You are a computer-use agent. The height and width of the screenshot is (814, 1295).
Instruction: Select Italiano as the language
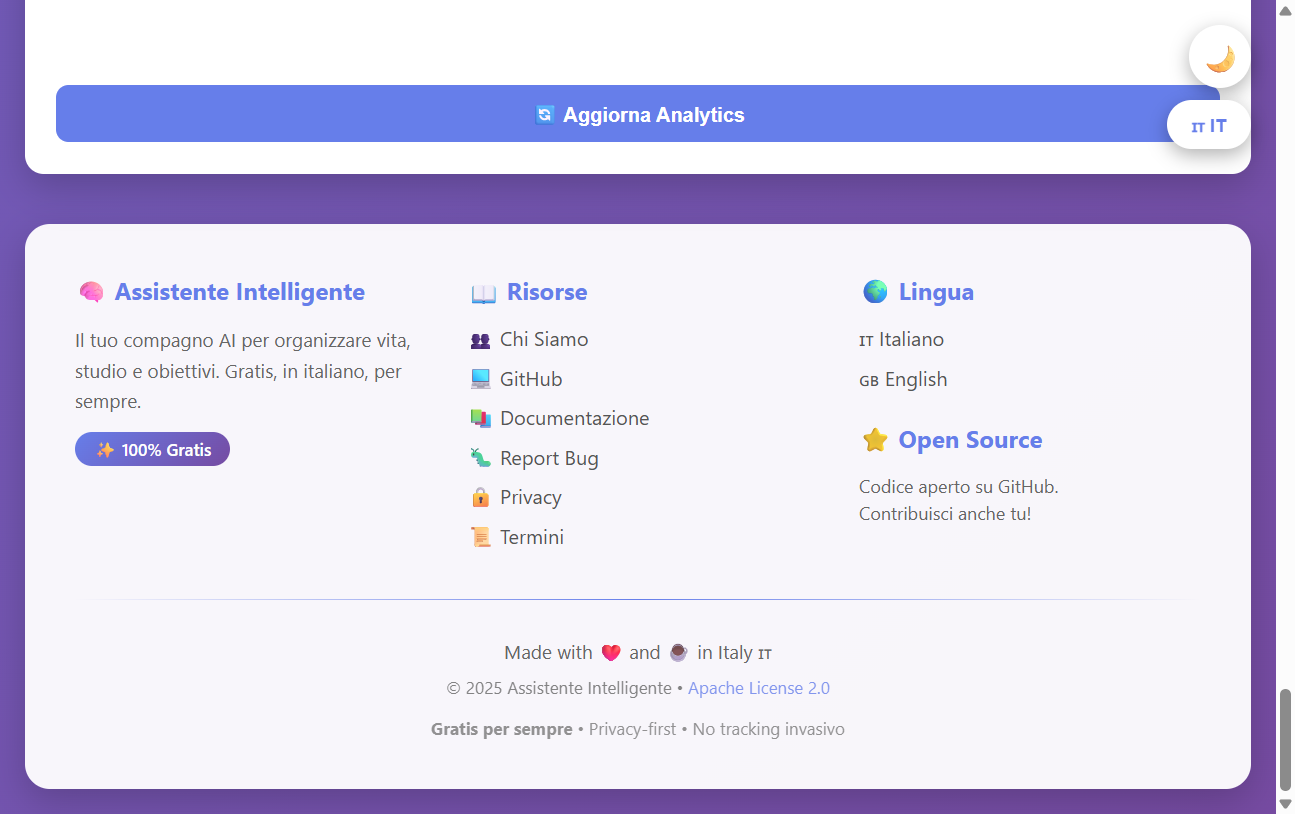[x=901, y=339]
